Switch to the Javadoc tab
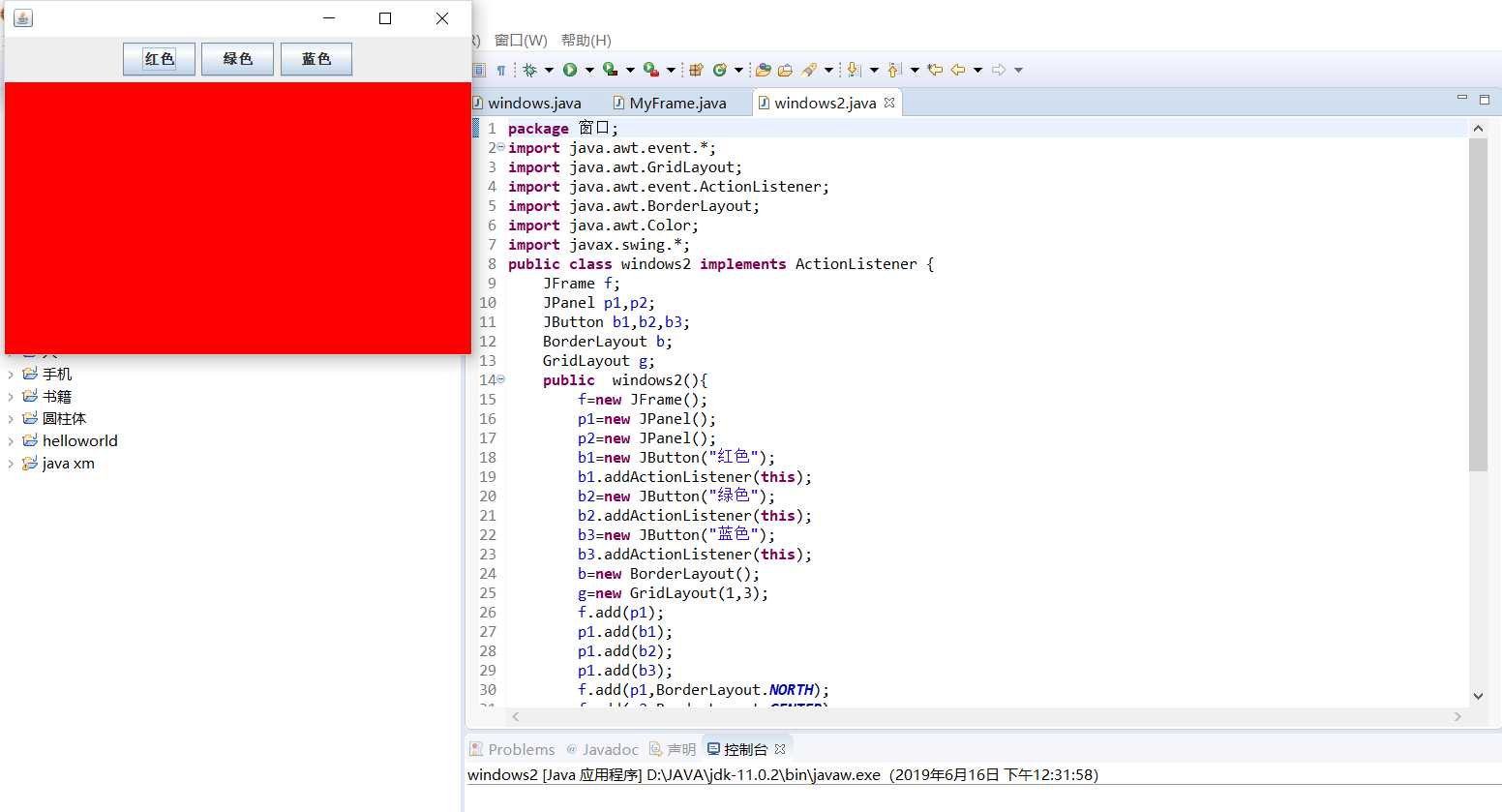The width and height of the screenshot is (1502, 812). click(x=602, y=749)
